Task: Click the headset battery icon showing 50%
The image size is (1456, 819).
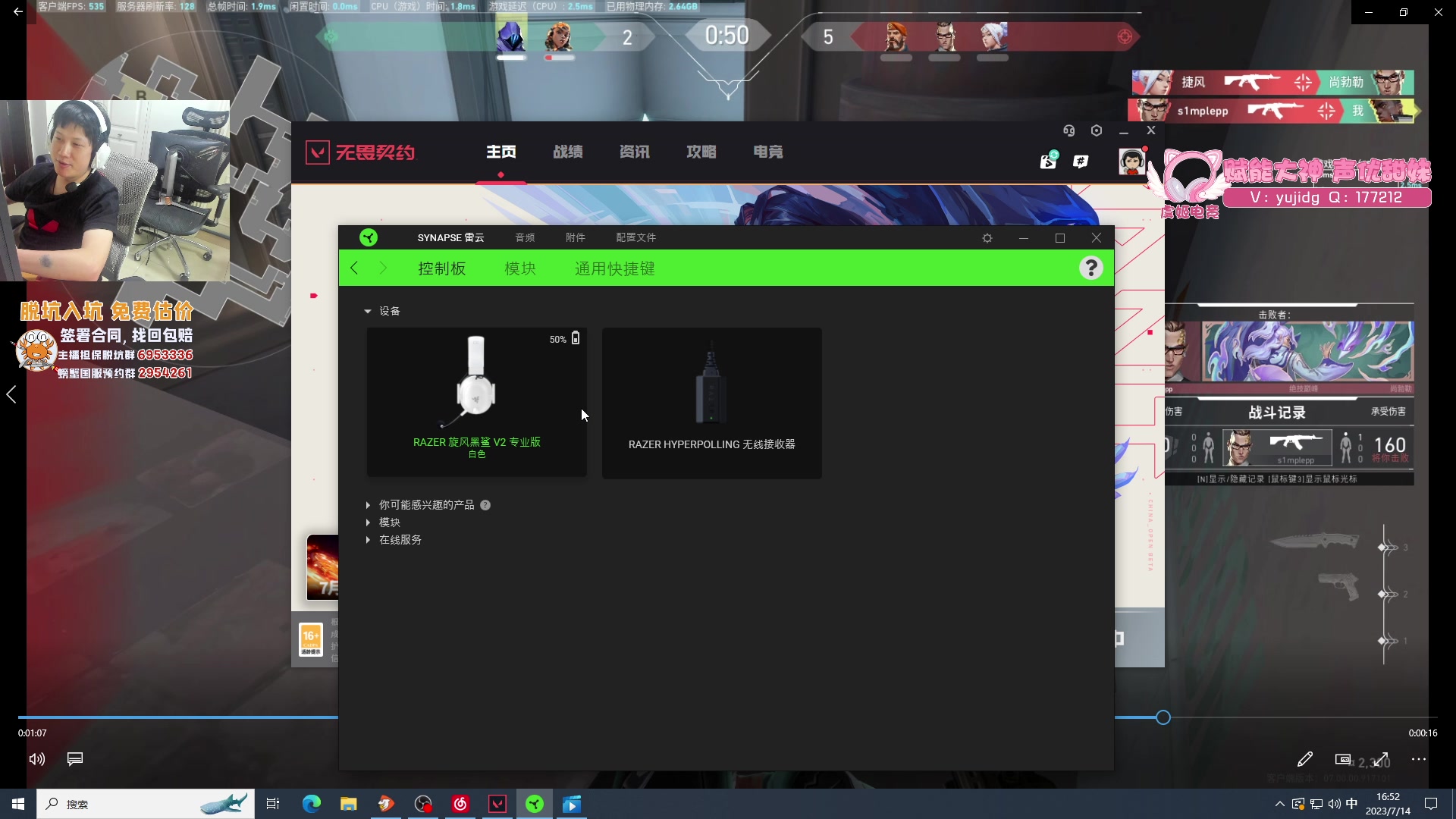Action: click(576, 338)
